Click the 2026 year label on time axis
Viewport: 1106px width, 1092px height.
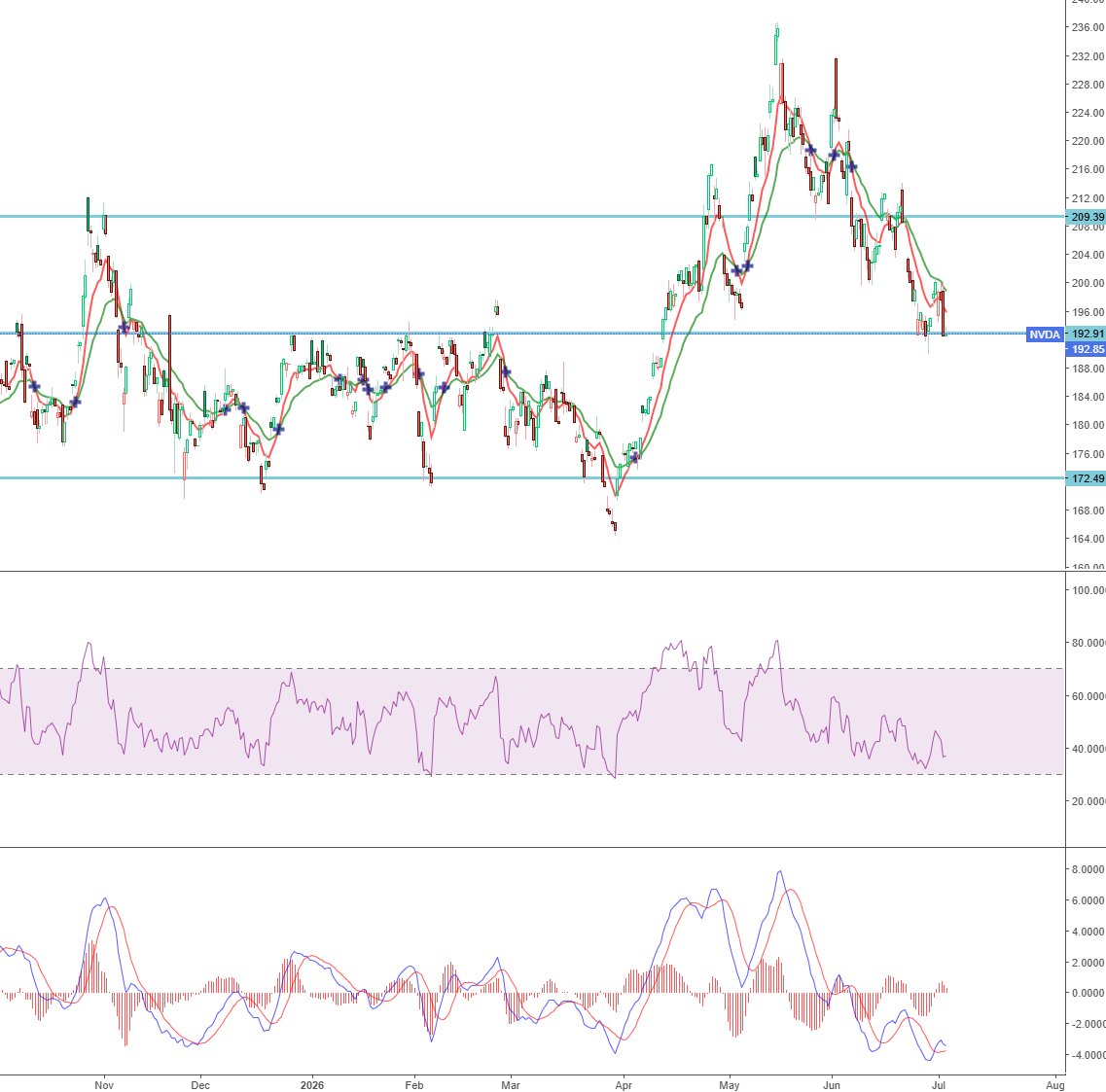(312, 1085)
